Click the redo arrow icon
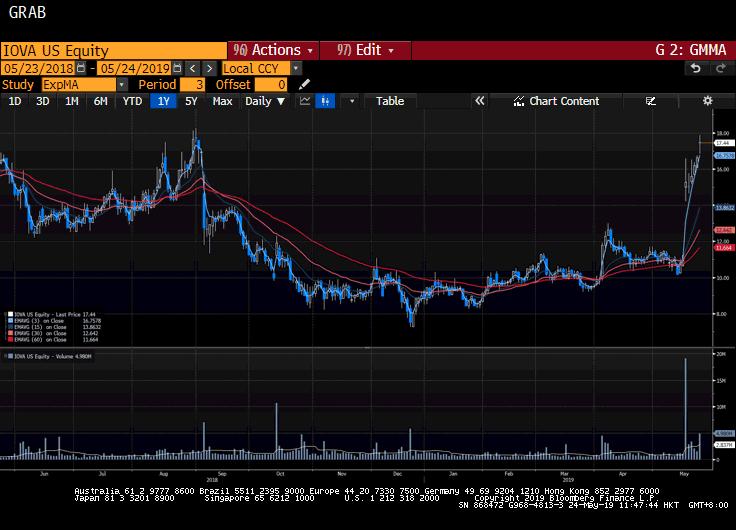 point(719,68)
